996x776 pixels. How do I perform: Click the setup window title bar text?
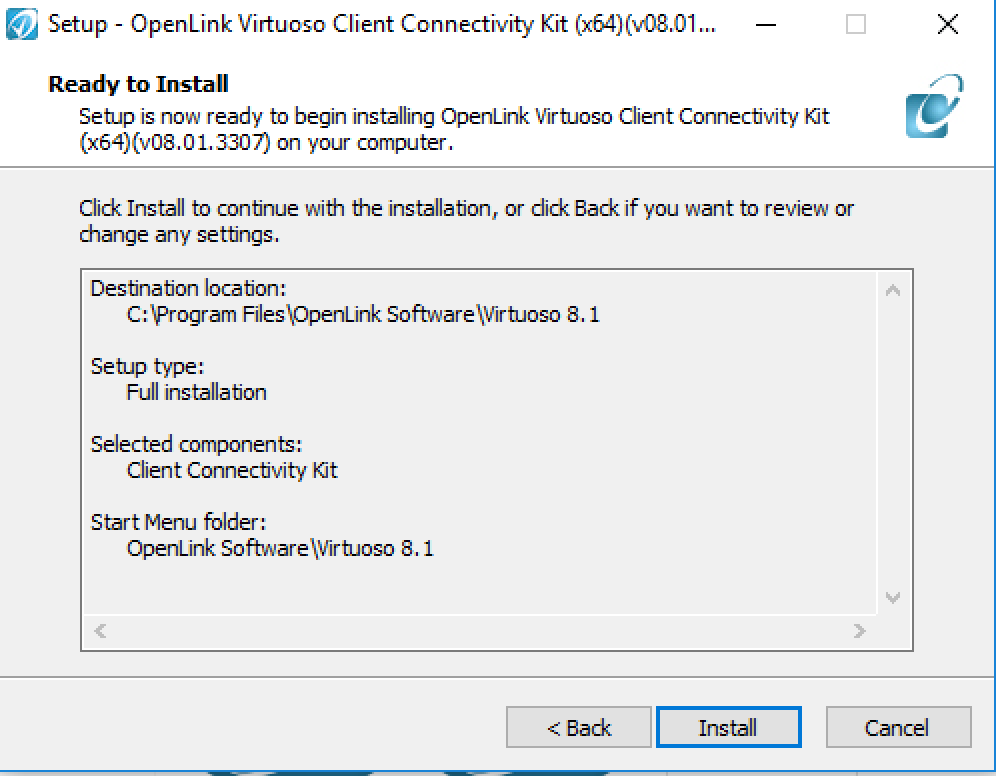(x=382, y=25)
